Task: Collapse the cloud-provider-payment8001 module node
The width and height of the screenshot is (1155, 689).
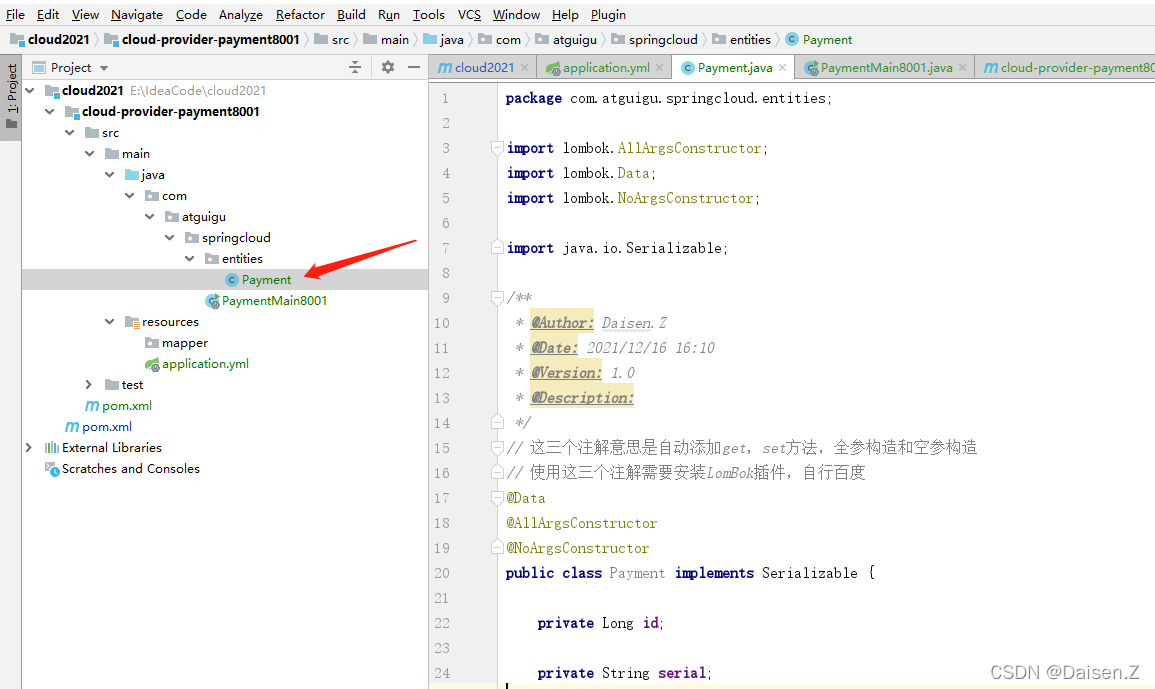Action: pyautogui.click(x=50, y=112)
